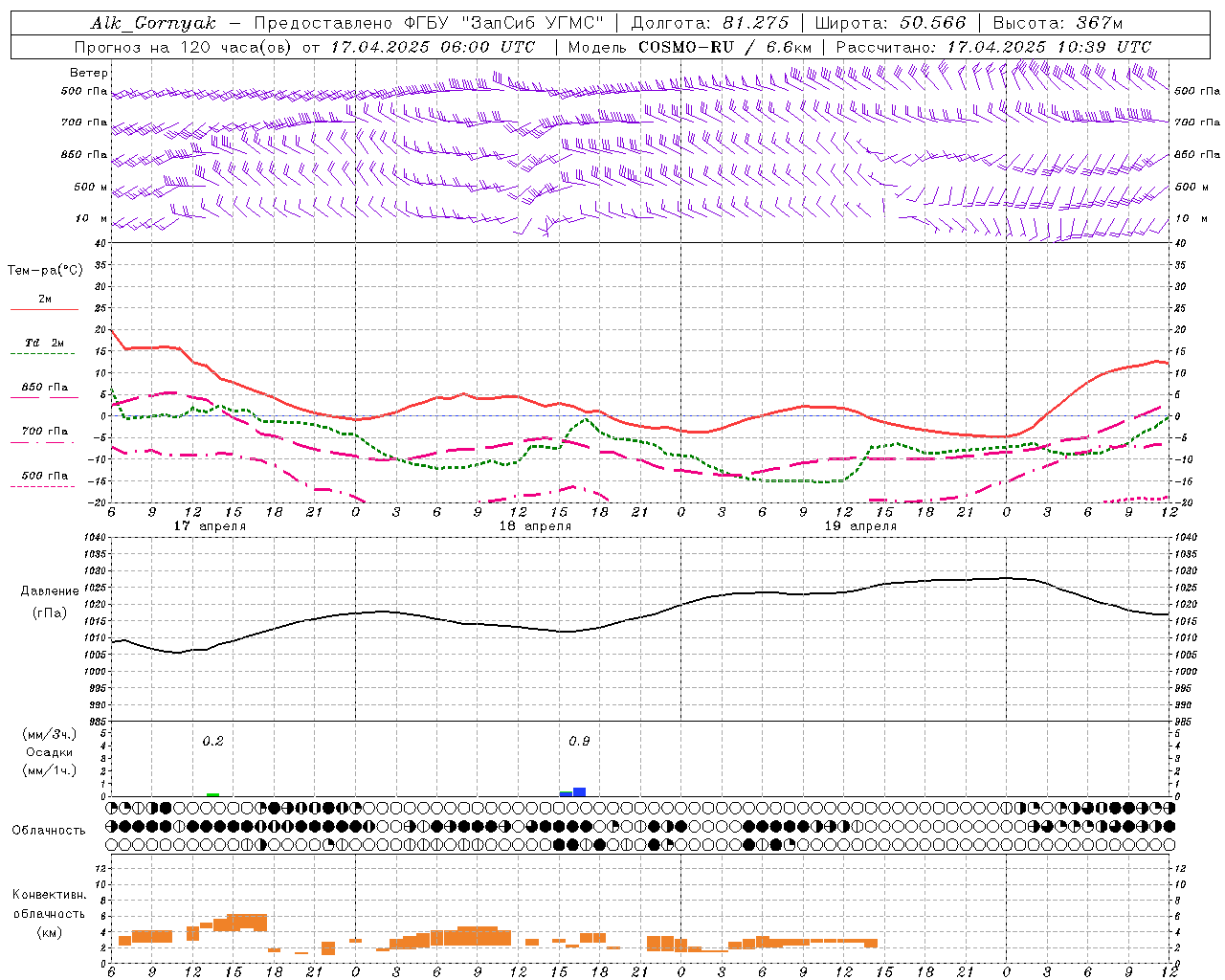Click the '(гПа)' unit label under Давление
Image resolution: width=1225 pixels, height=980 pixels.
(x=50, y=613)
